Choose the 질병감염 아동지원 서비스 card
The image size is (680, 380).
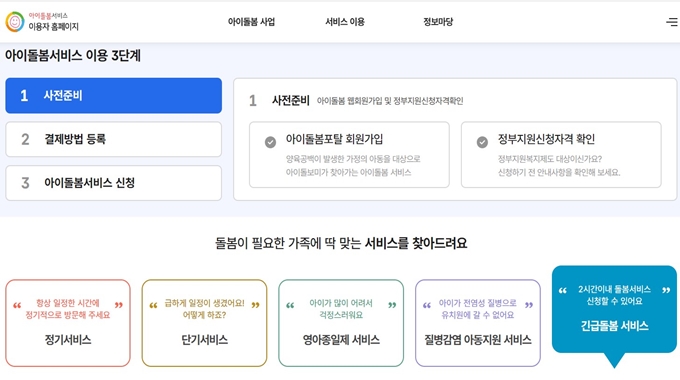[x=477, y=323]
